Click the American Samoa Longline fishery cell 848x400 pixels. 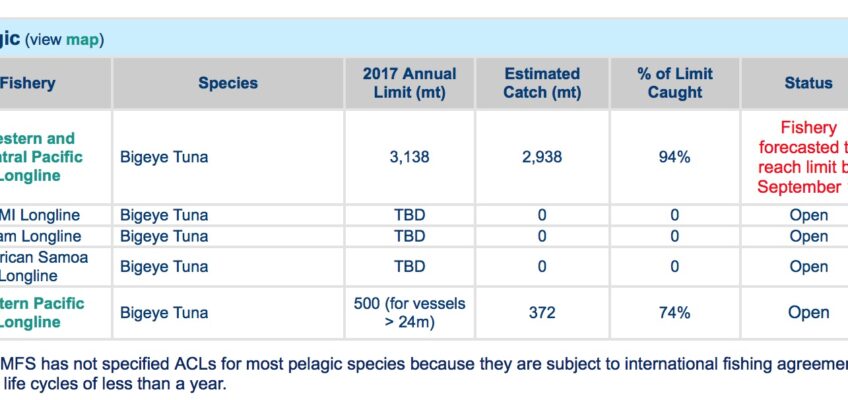56,266
